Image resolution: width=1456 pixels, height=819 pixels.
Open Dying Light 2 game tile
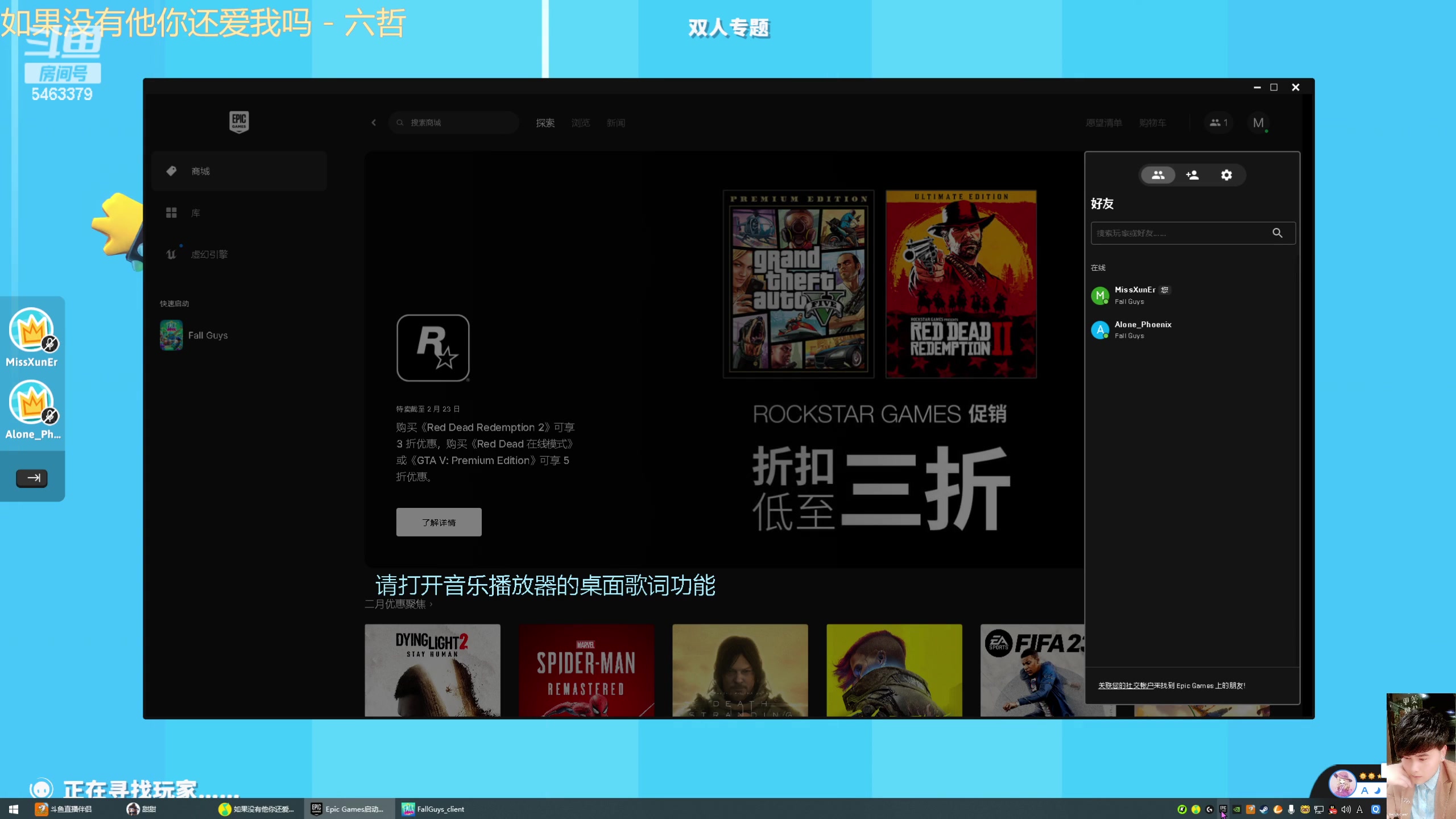tap(432, 670)
